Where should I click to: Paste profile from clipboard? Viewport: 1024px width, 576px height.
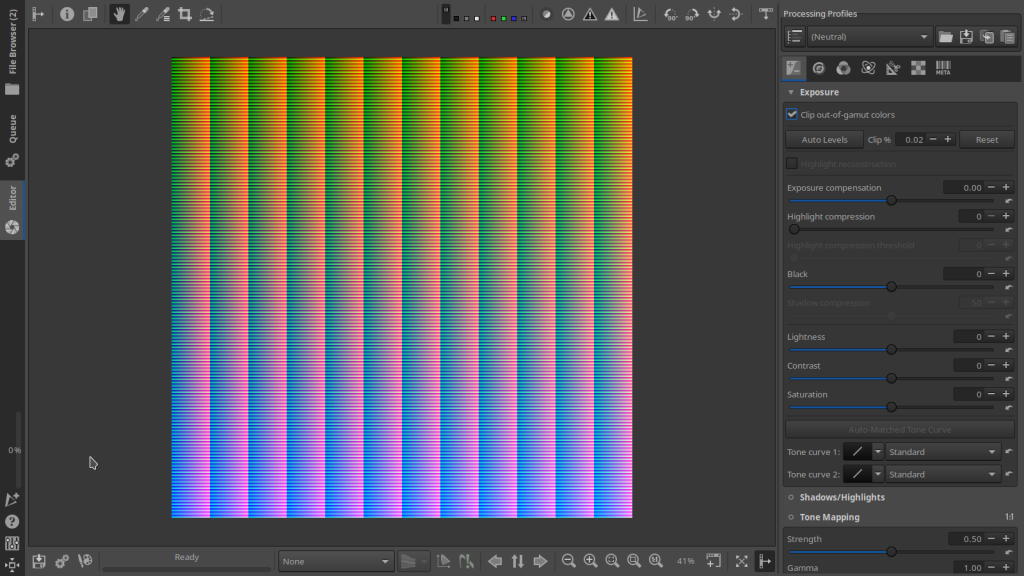[x=1008, y=37]
